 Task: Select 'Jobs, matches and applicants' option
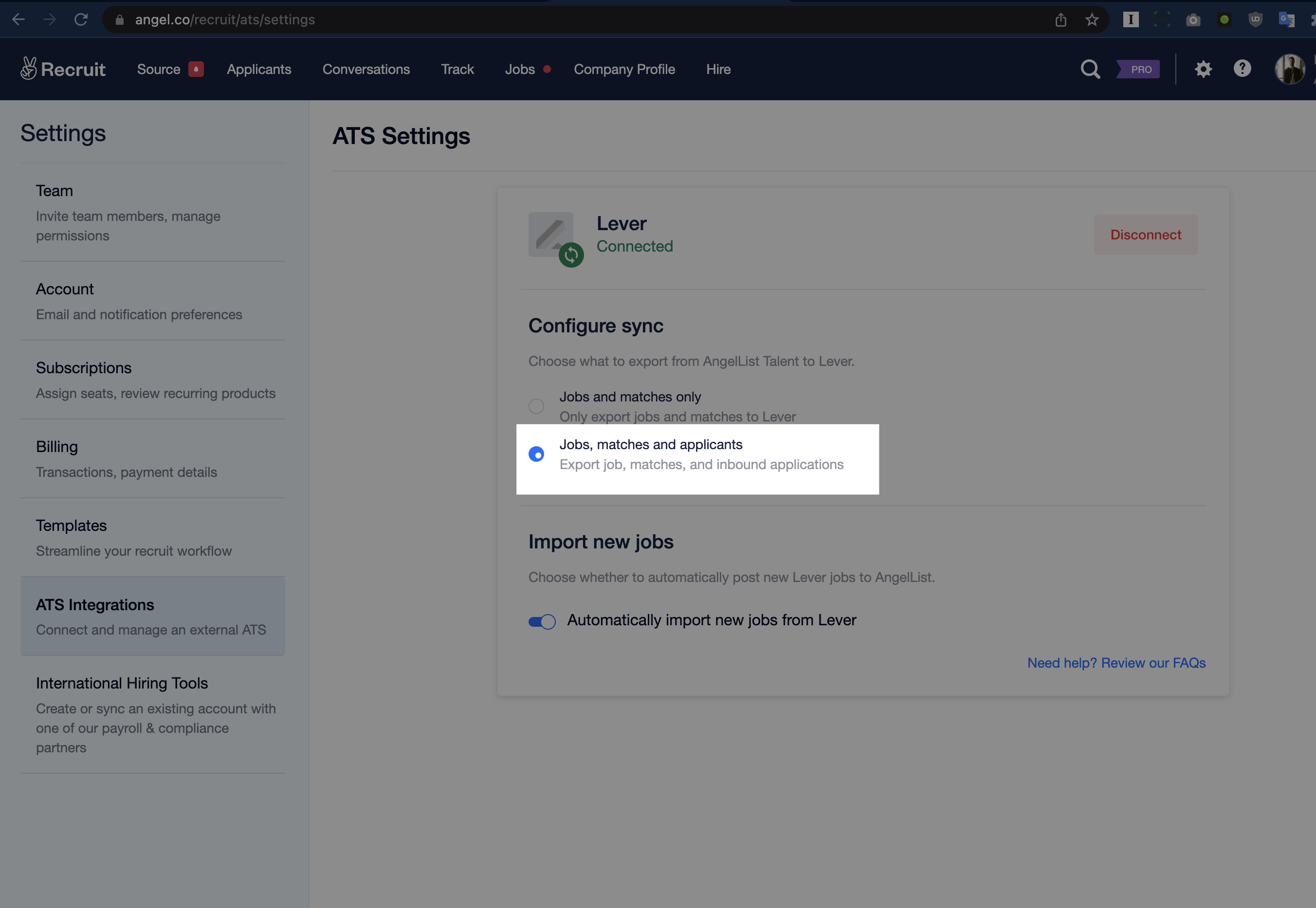[x=535, y=454]
